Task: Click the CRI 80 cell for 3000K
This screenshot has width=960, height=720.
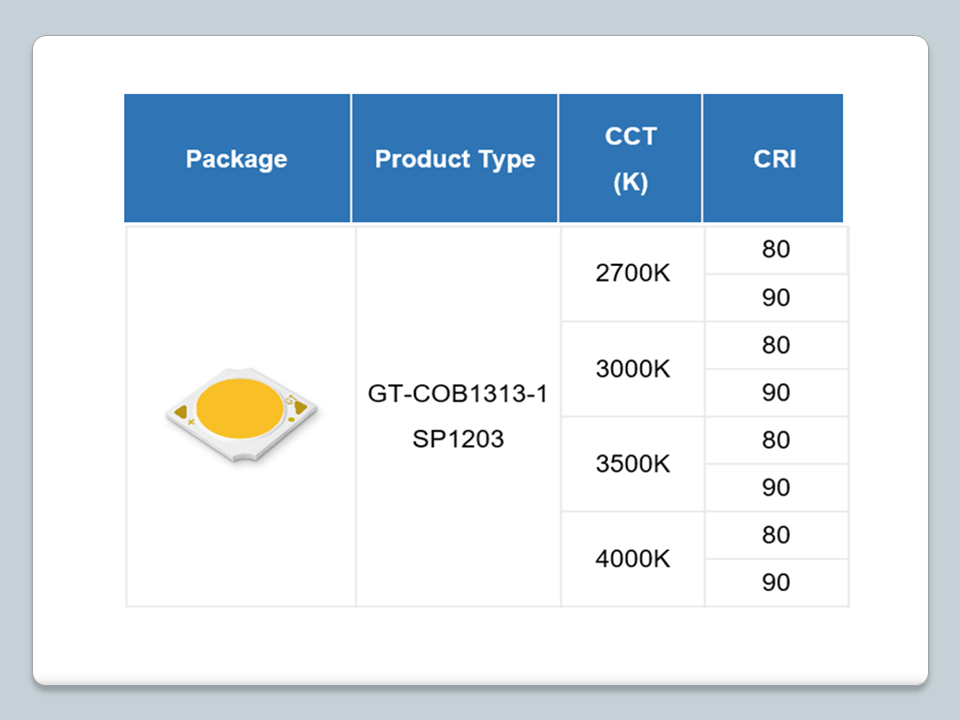Action: point(776,345)
